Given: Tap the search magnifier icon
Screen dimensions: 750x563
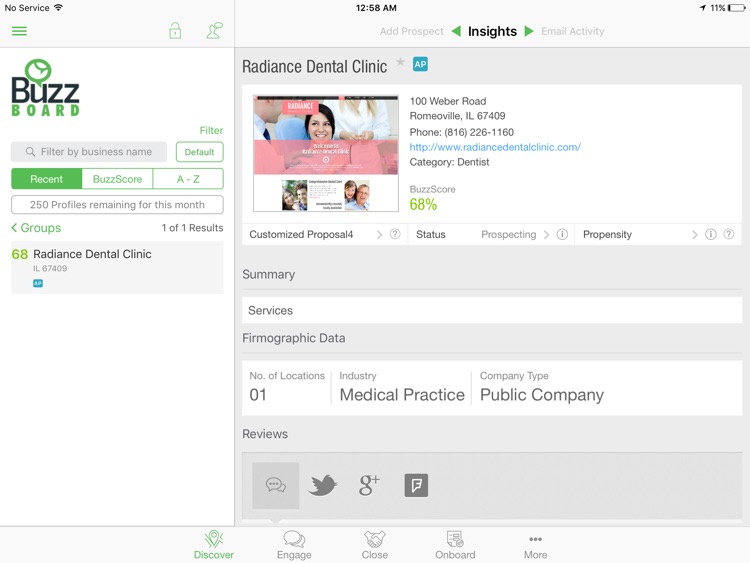Looking at the screenshot, I should tap(30, 152).
